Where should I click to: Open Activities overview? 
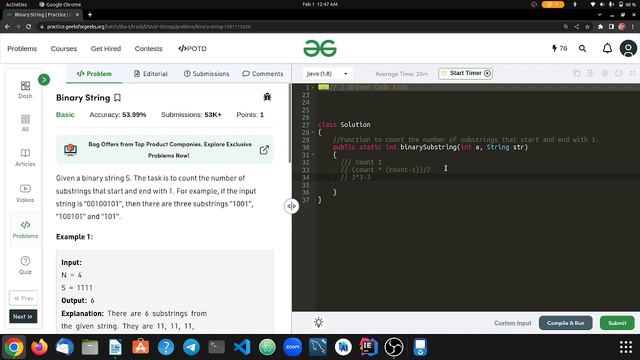pyautogui.click(x=16, y=4)
